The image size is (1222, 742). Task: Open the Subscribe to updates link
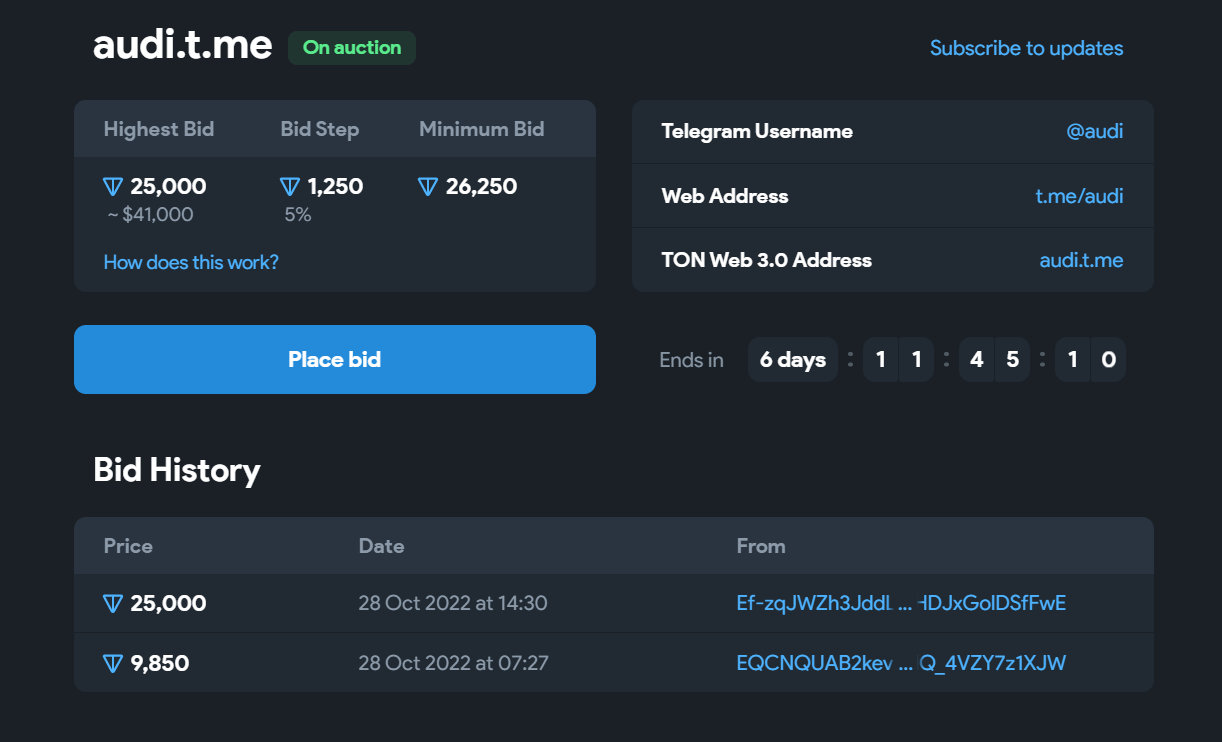1026,48
